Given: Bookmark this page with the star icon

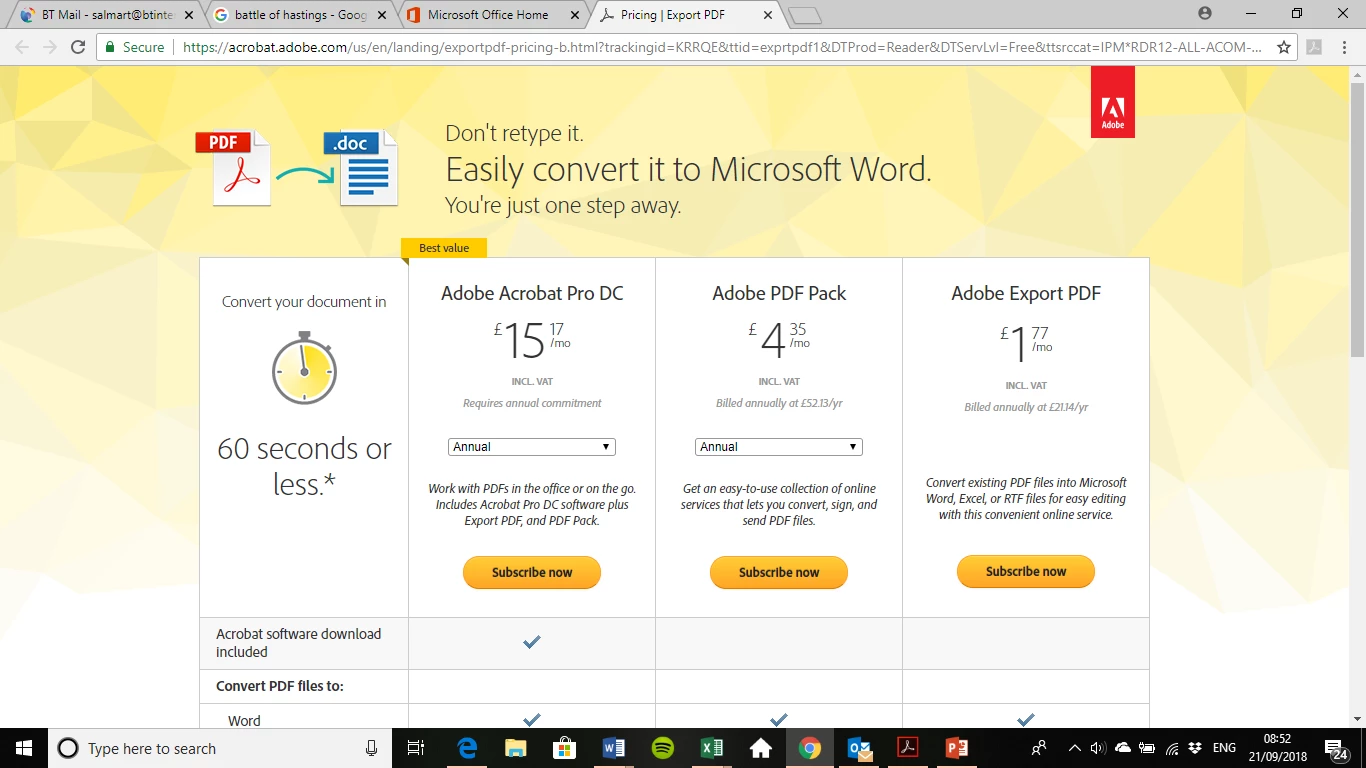Looking at the screenshot, I should [x=1284, y=47].
